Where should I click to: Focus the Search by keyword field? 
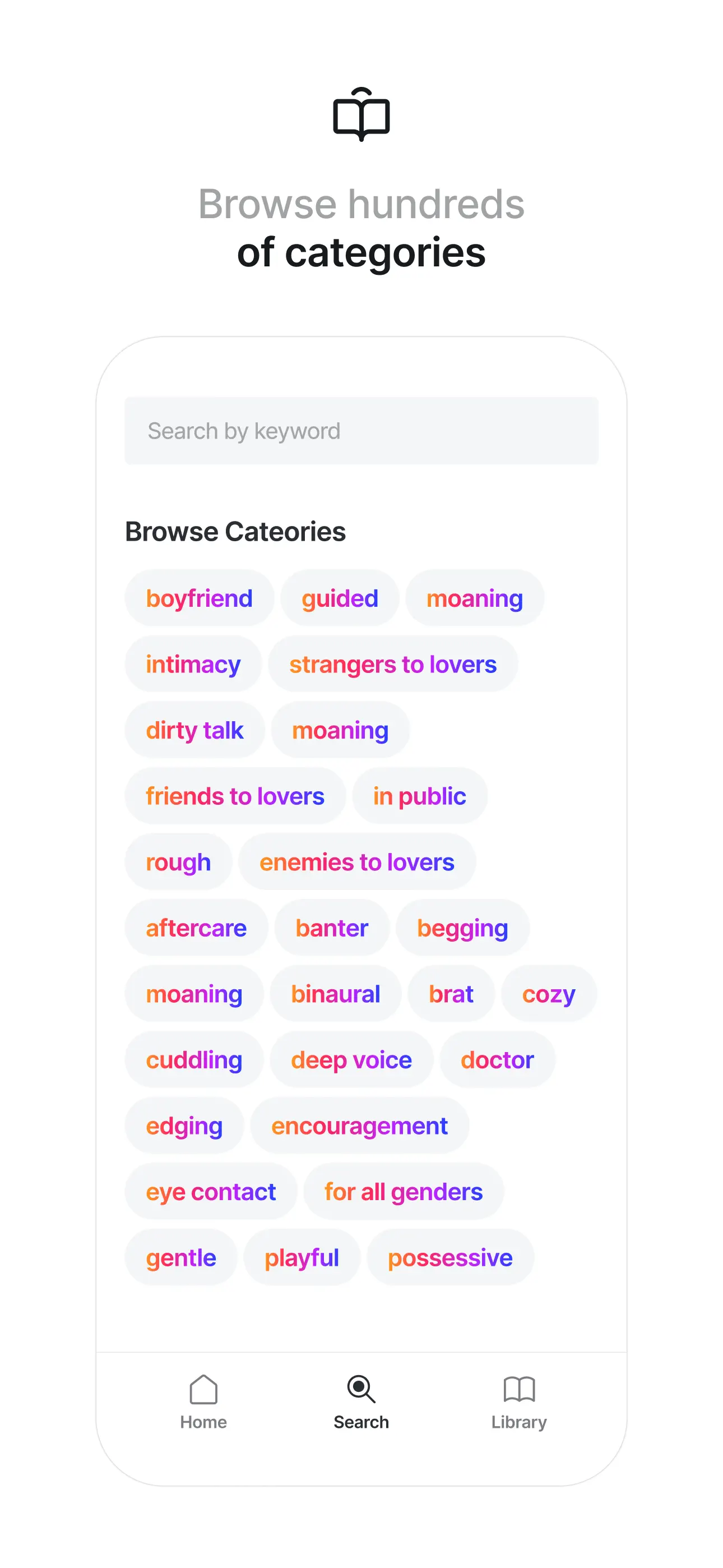pos(361,431)
